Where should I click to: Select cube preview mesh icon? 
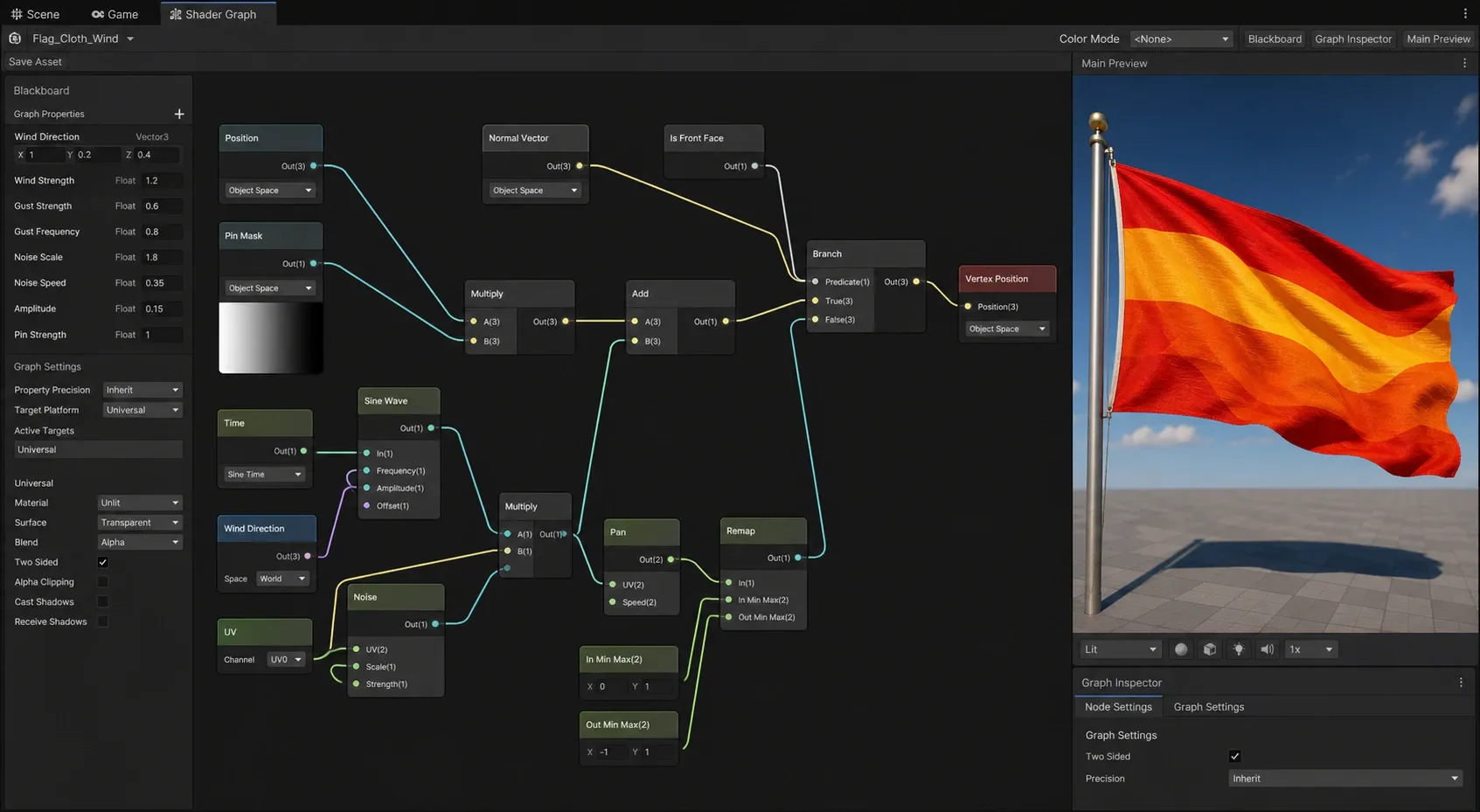pyautogui.click(x=1210, y=649)
